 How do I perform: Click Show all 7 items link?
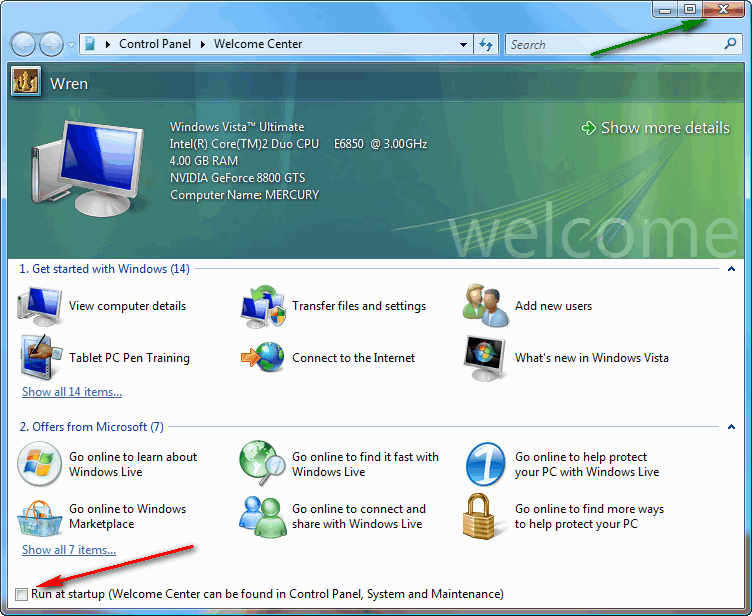(x=69, y=550)
